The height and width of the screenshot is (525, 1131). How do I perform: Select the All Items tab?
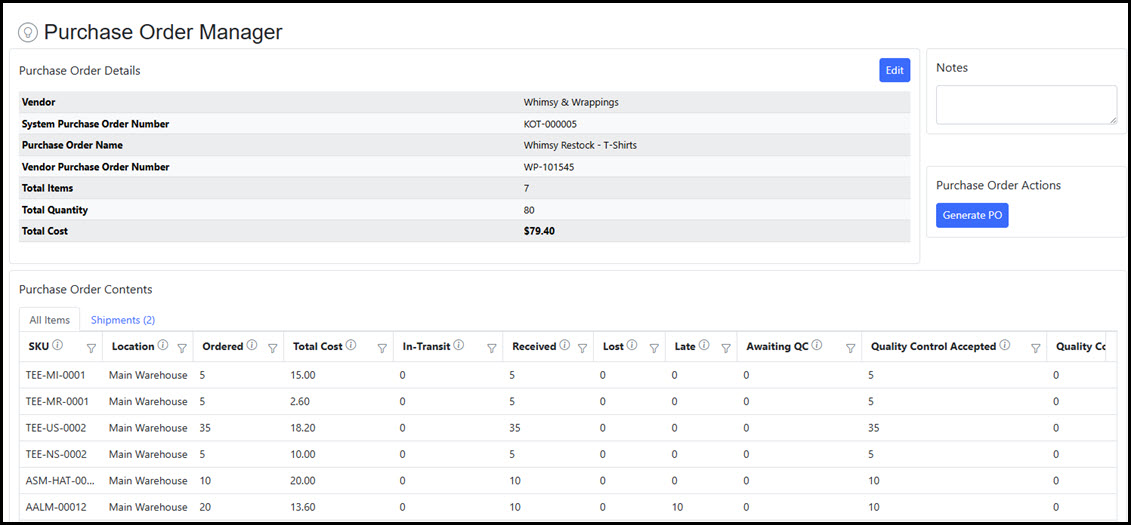[49, 320]
